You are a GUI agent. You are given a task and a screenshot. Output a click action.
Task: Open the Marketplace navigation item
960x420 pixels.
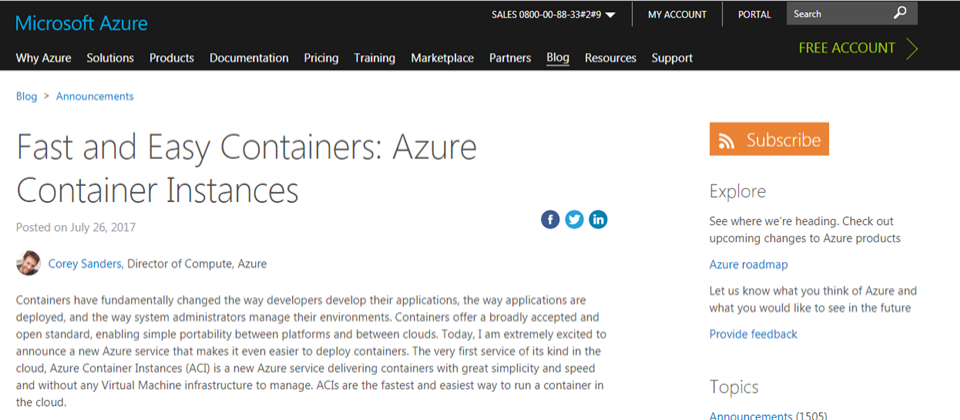point(442,58)
